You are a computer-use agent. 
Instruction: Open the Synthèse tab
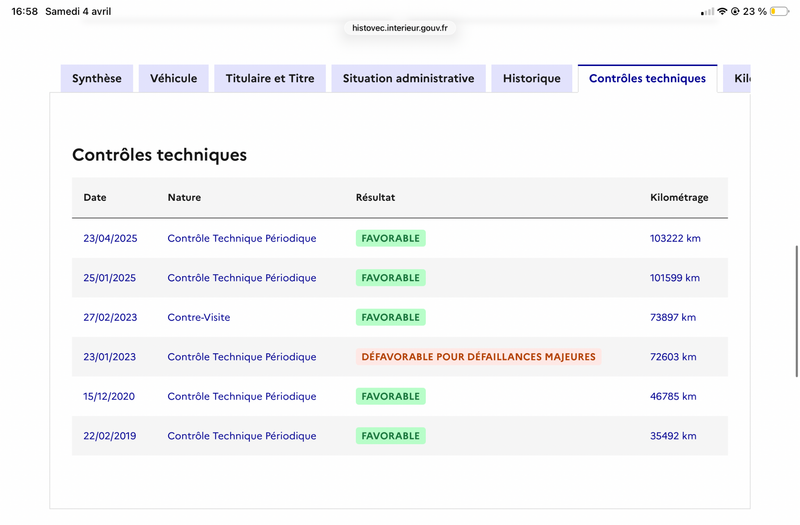(97, 79)
